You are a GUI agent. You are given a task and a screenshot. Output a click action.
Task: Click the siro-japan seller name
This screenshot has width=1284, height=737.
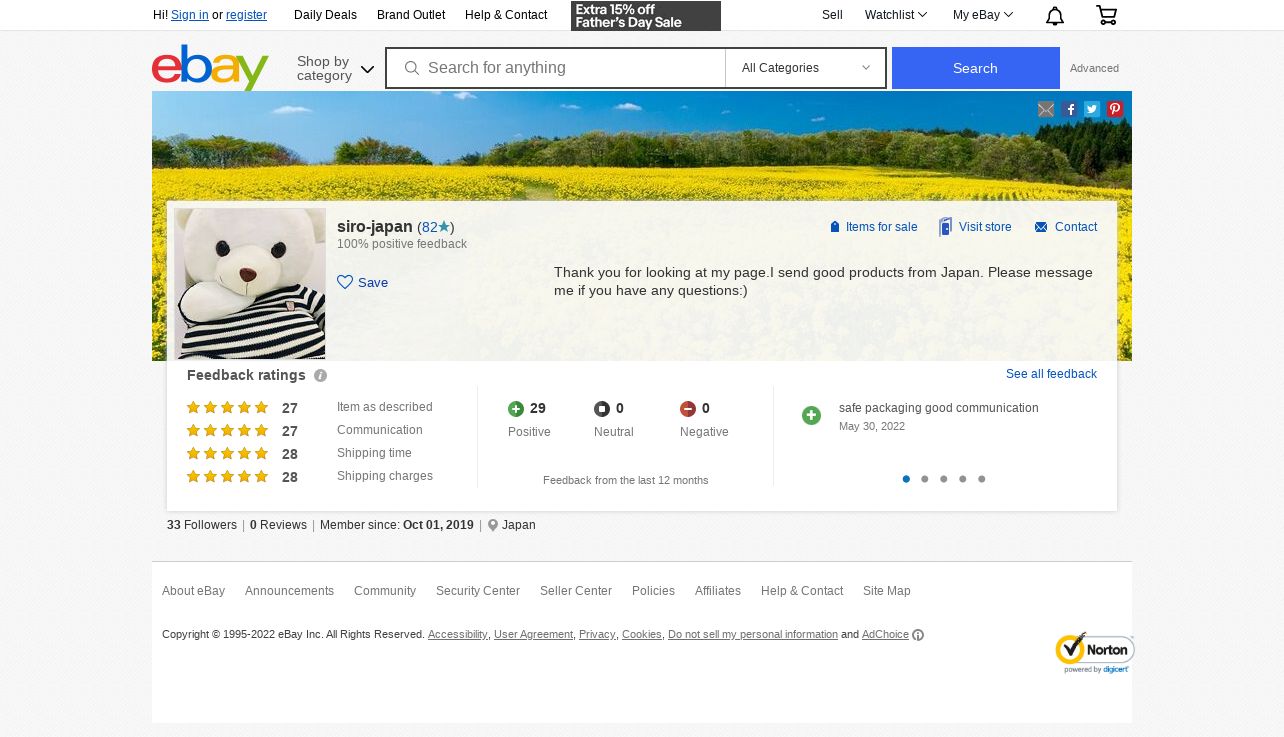374,227
